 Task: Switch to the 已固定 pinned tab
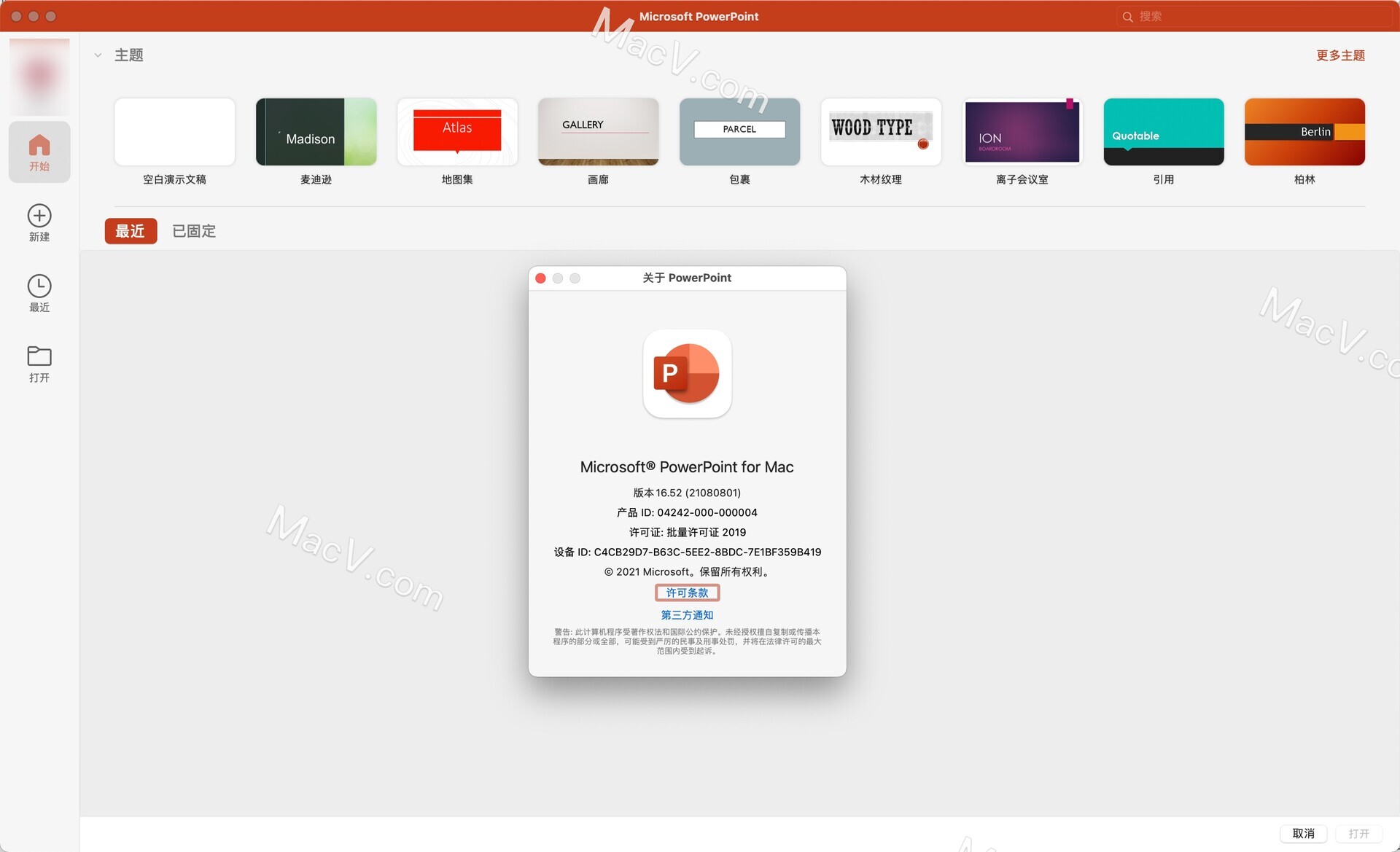click(x=194, y=231)
